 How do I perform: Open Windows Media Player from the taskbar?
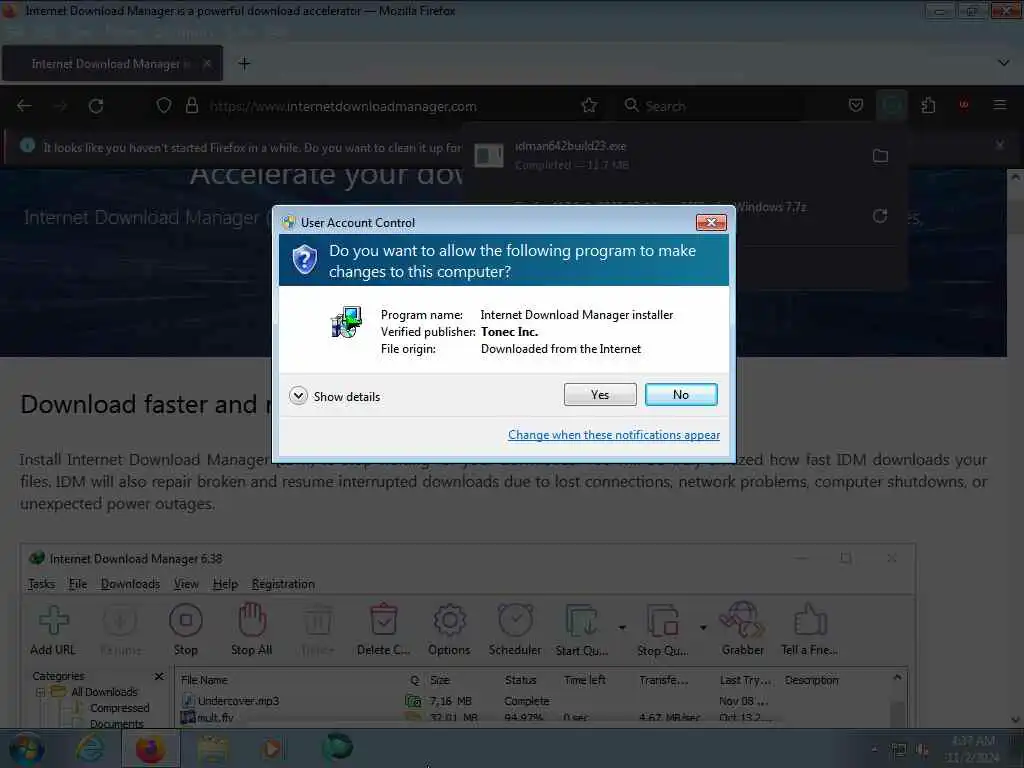(272, 749)
